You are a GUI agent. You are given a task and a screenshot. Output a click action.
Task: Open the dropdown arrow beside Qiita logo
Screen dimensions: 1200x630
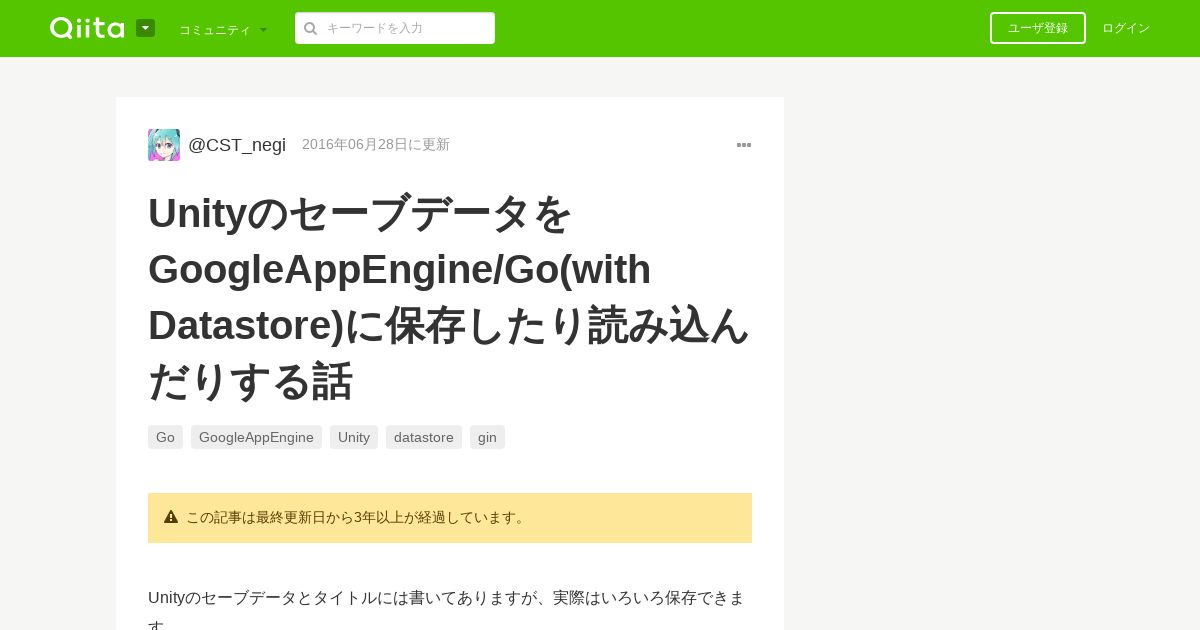click(145, 28)
